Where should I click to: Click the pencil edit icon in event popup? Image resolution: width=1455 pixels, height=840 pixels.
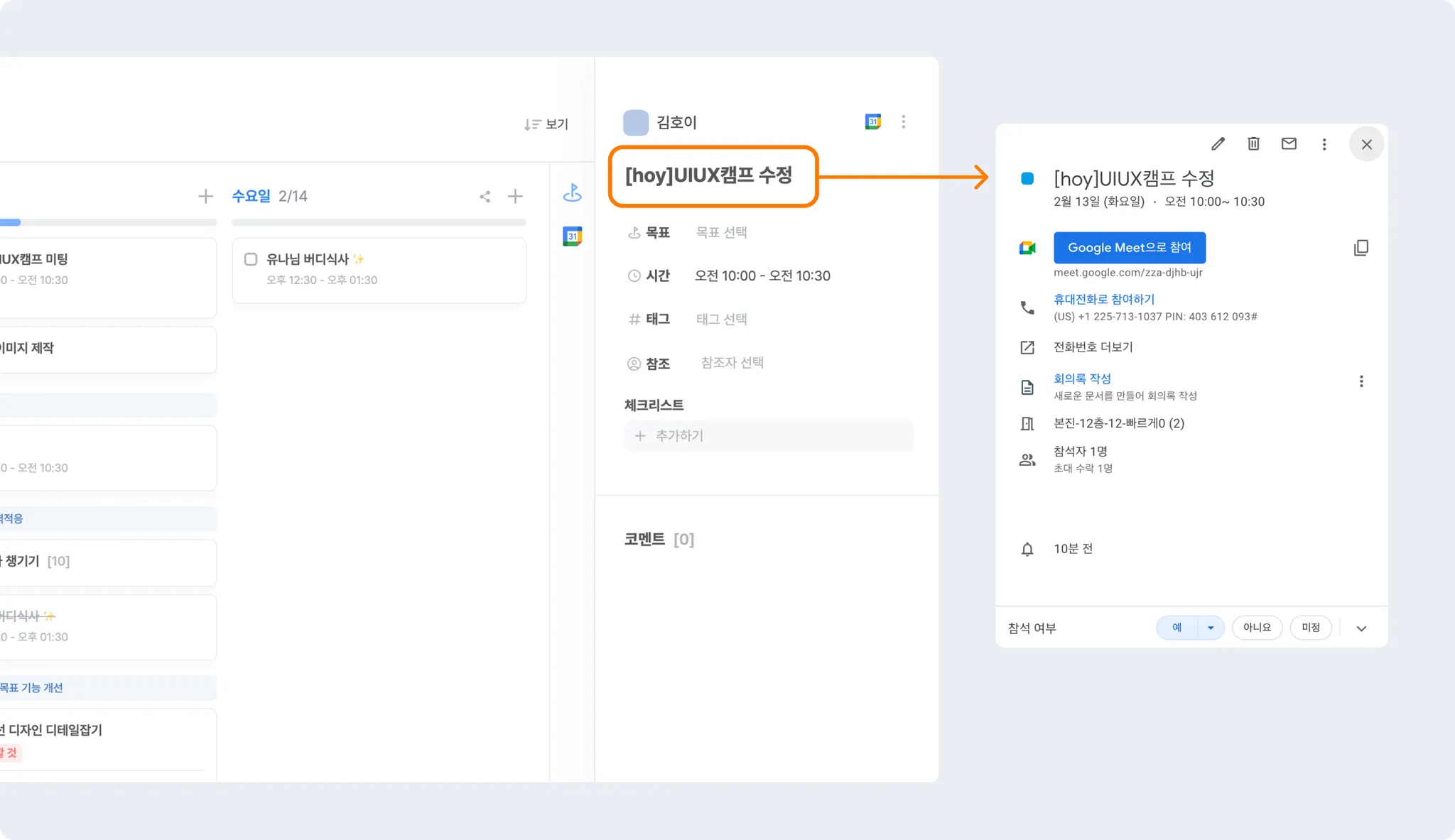point(1218,144)
